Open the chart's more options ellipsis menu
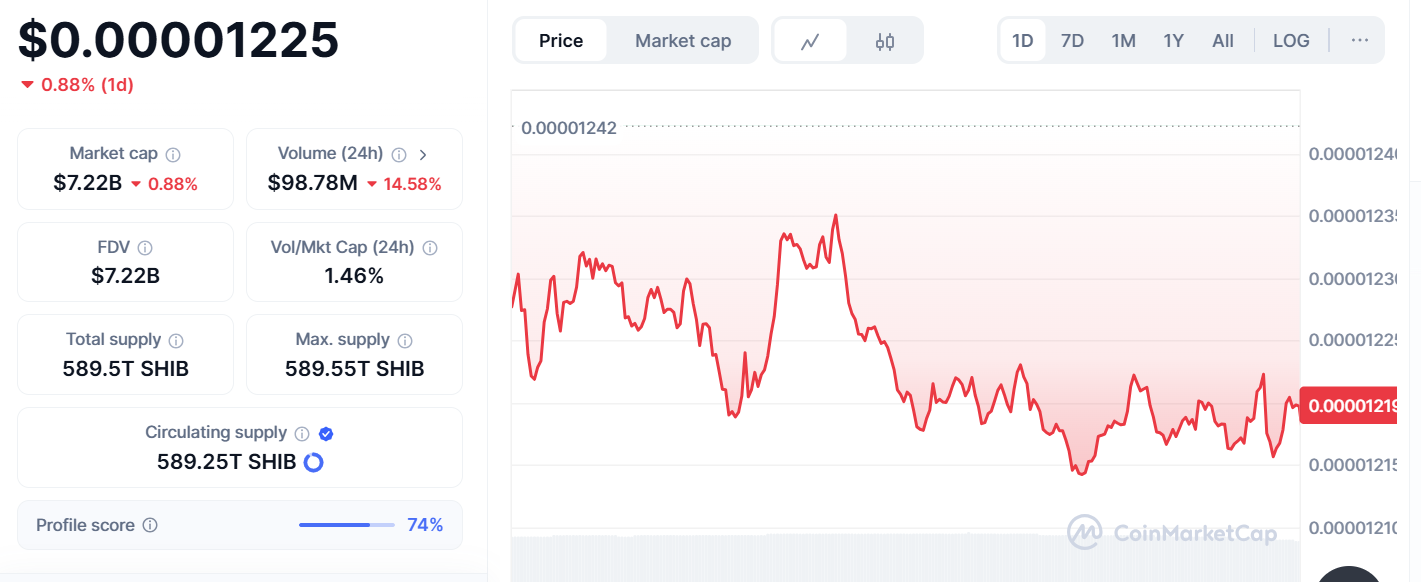The image size is (1421, 582). [1360, 41]
